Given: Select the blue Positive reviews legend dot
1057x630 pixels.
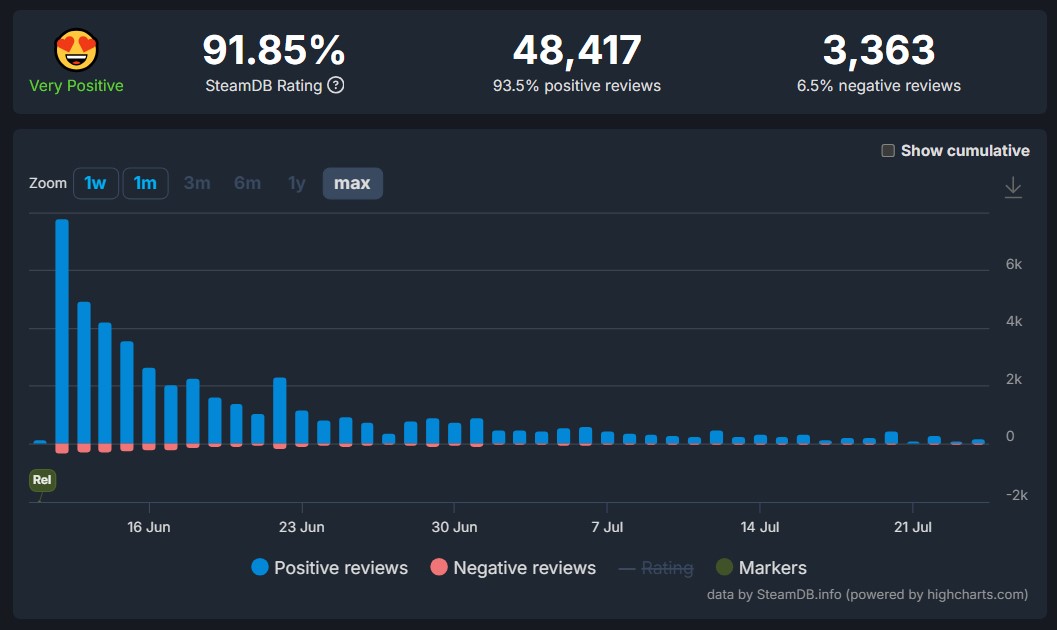Looking at the screenshot, I should pos(258,568).
